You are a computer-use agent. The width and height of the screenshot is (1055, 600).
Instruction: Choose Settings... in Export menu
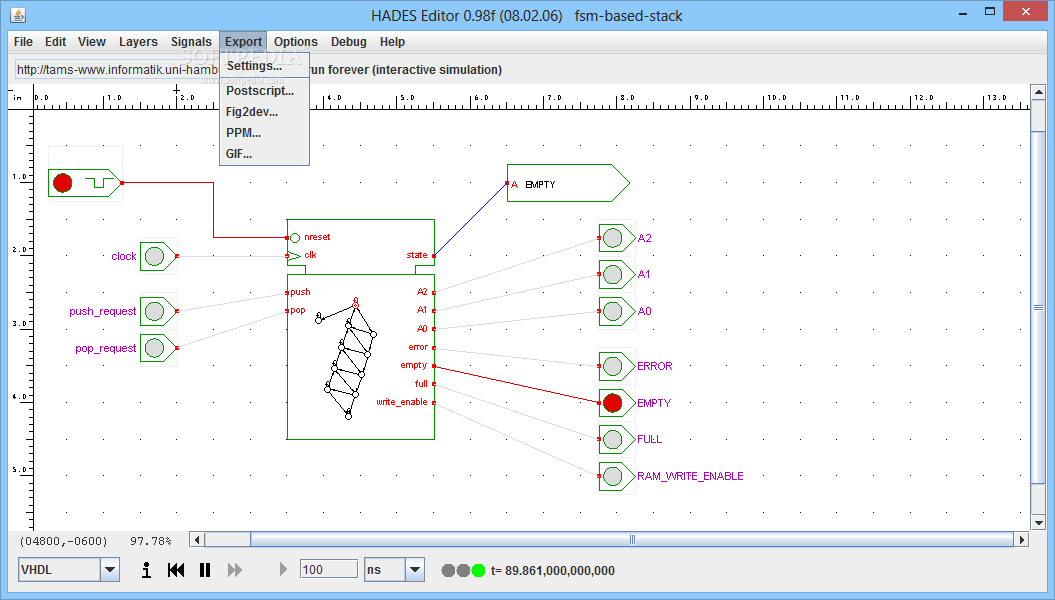[264, 66]
